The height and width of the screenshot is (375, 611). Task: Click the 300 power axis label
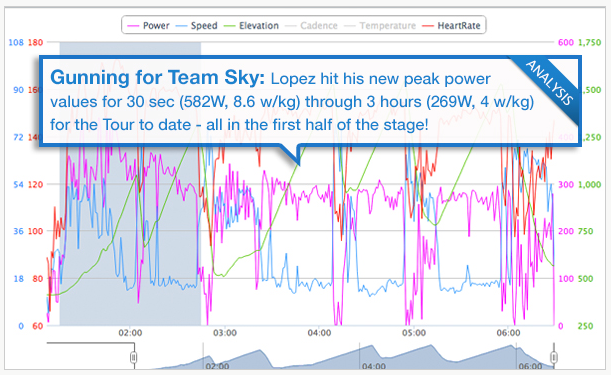(x=566, y=184)
